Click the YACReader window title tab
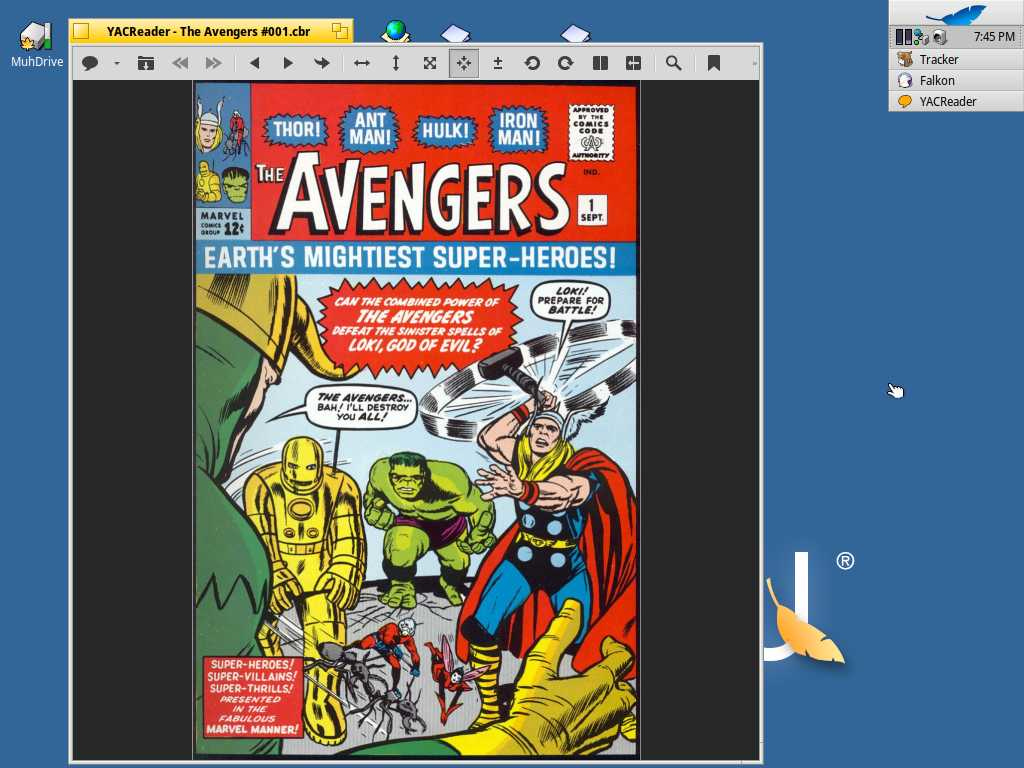 coord(208,31)
